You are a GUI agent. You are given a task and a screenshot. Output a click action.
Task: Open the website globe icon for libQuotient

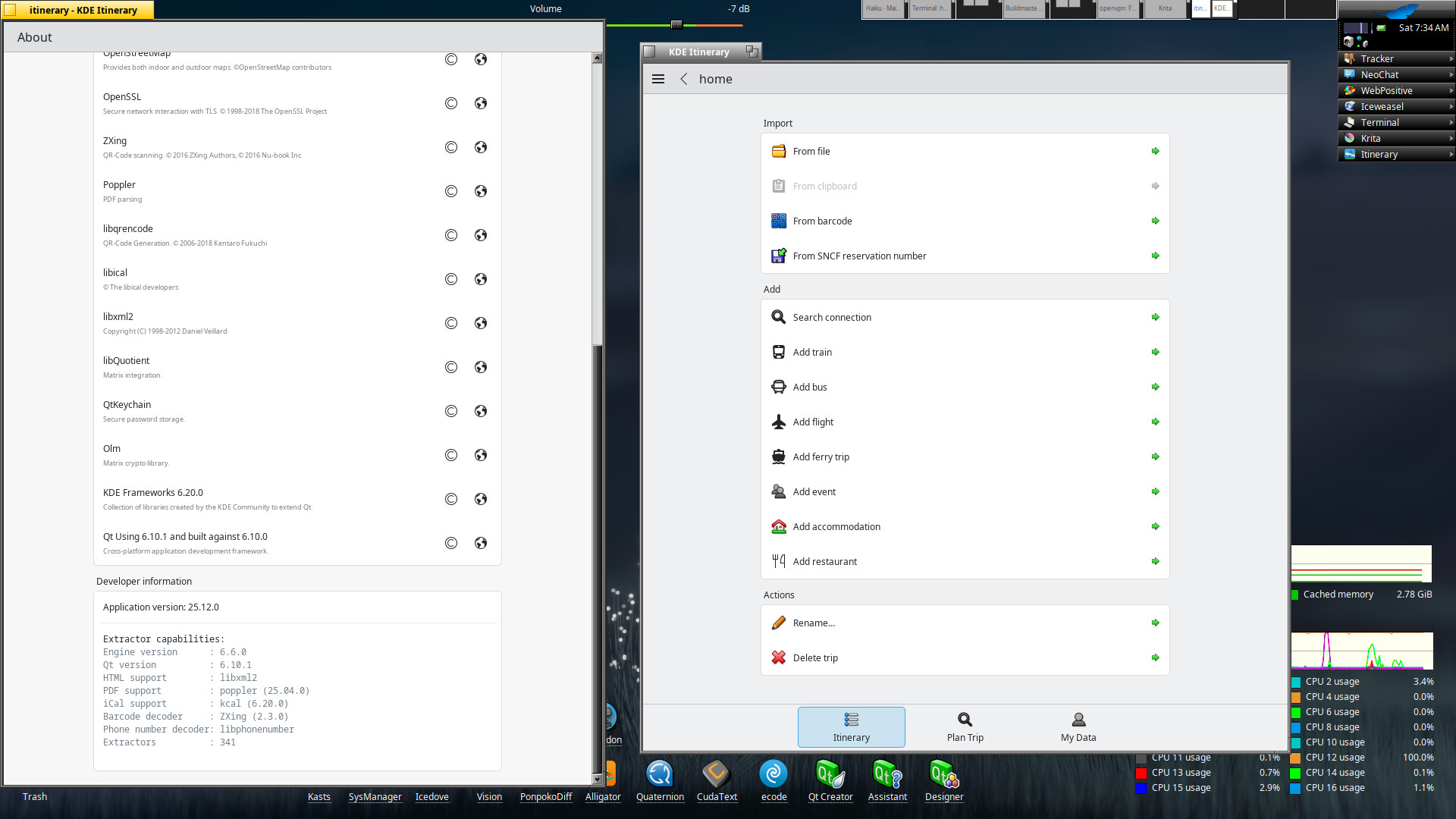coord(481,367)
